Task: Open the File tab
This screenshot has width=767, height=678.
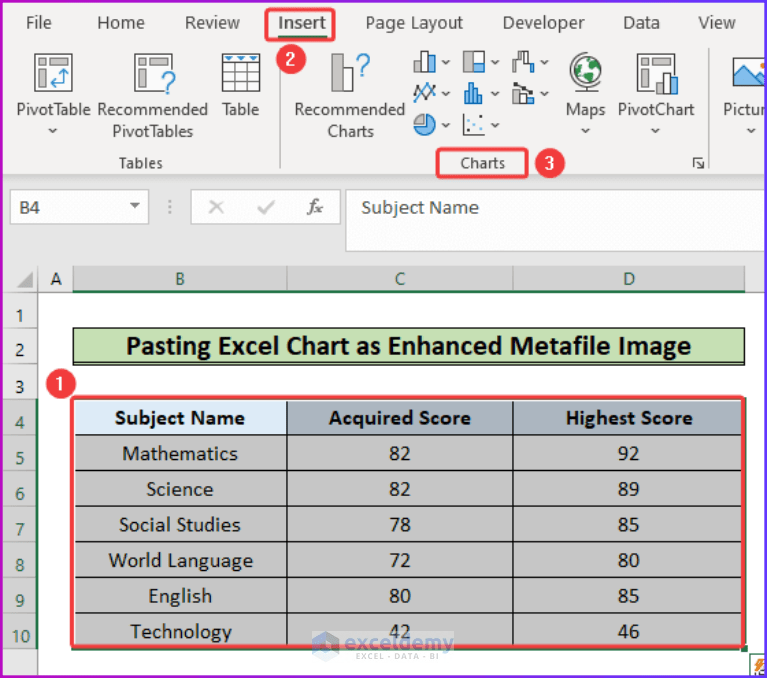Action: click(x=38, y=23)
